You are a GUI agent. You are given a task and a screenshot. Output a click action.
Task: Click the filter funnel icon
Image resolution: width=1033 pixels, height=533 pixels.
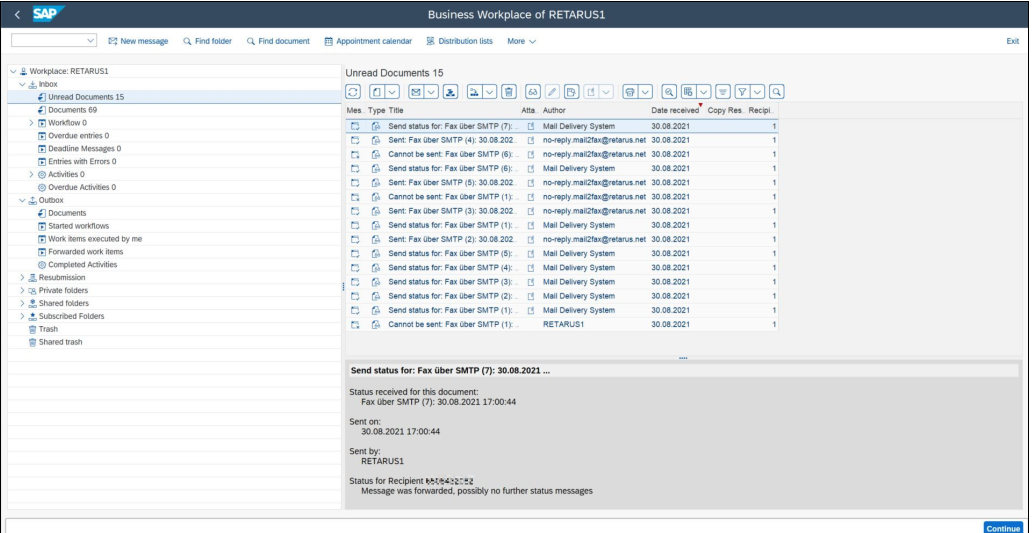coord(745,93)
